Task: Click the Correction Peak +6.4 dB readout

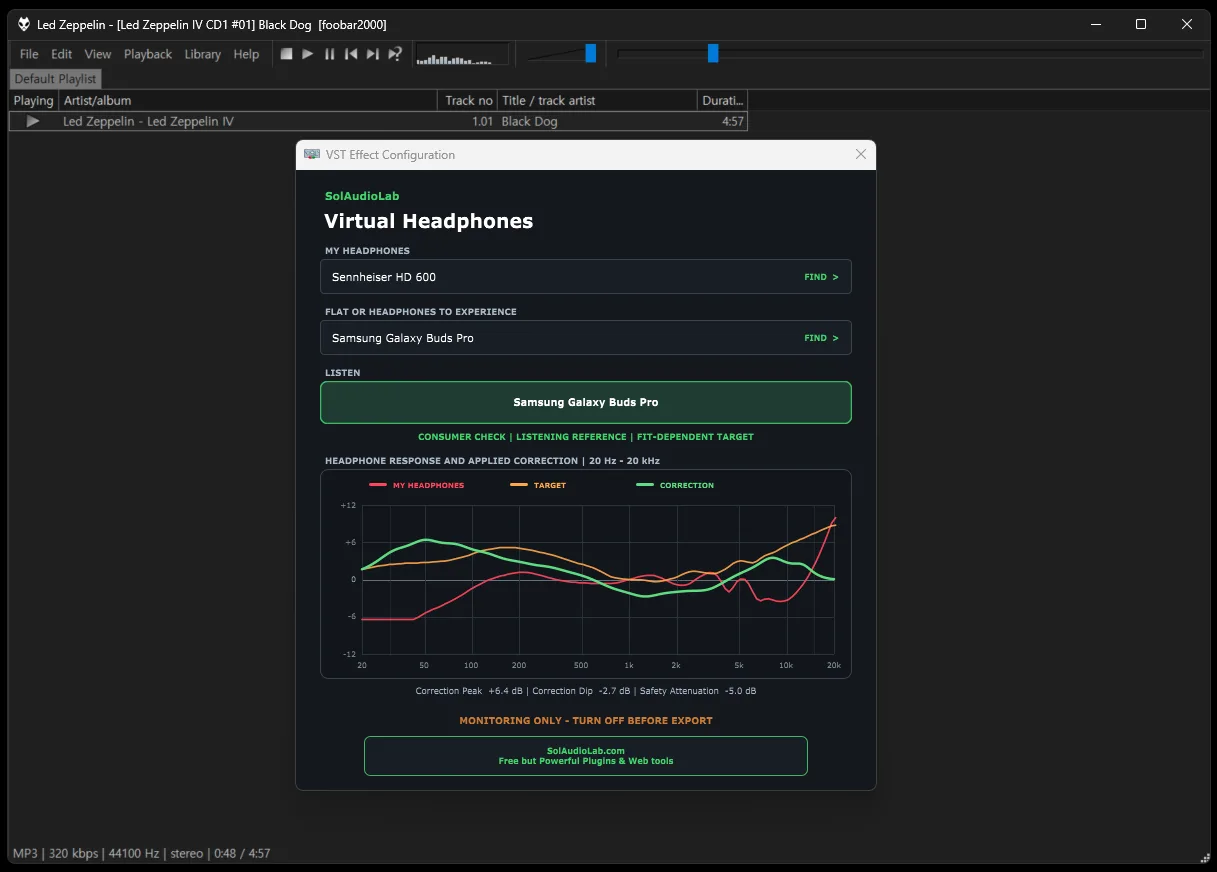Action: 469,691
